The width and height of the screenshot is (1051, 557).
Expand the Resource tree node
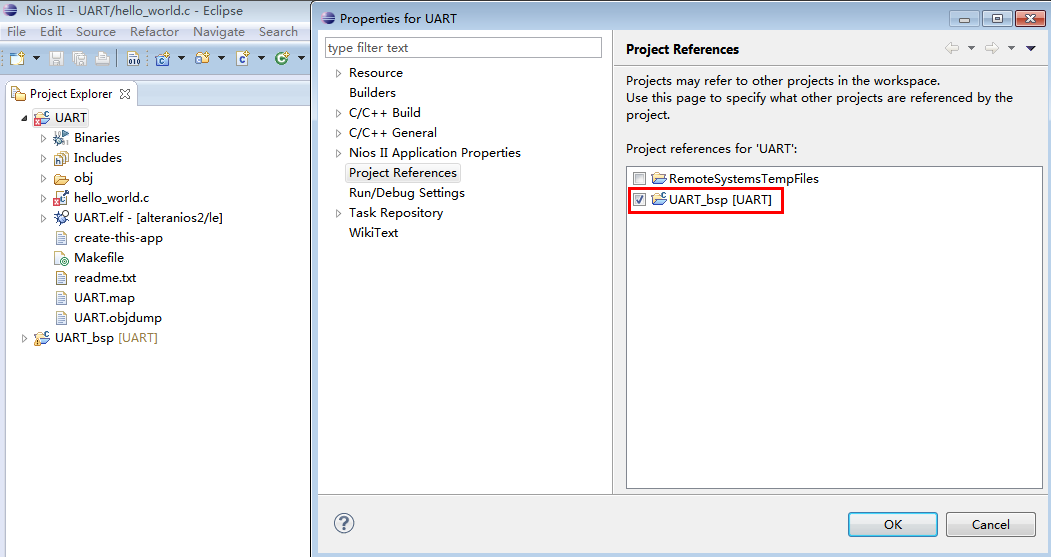pos(338,73)
